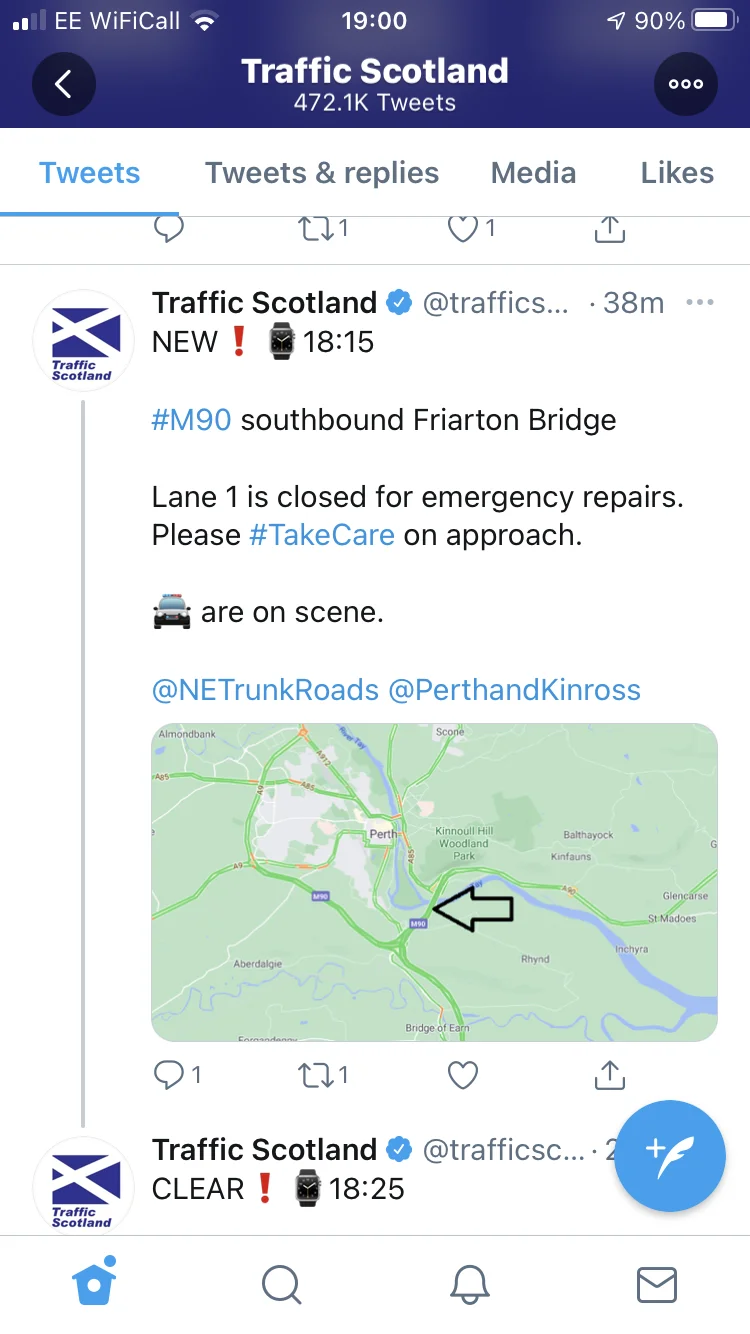Open the three-dot profile options menu

point(686,84)
